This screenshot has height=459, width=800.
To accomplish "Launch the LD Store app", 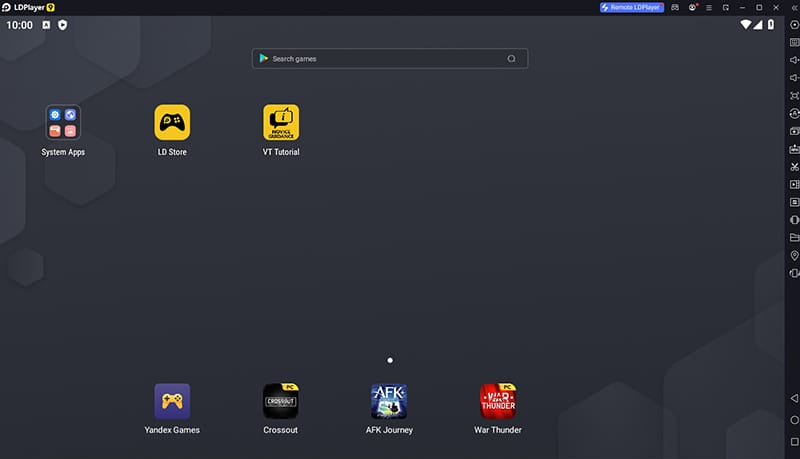I will tap(172, 122).
